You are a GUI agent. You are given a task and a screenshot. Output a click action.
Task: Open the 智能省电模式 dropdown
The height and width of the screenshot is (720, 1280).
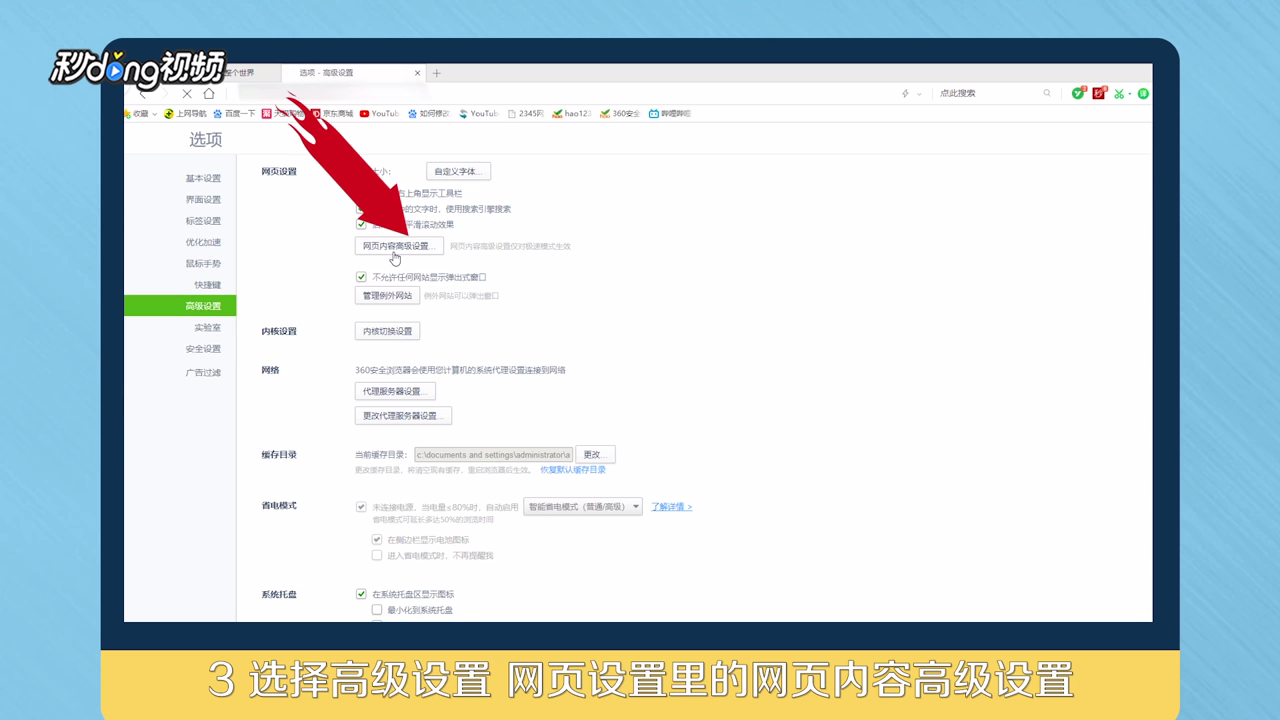point(583,507)
